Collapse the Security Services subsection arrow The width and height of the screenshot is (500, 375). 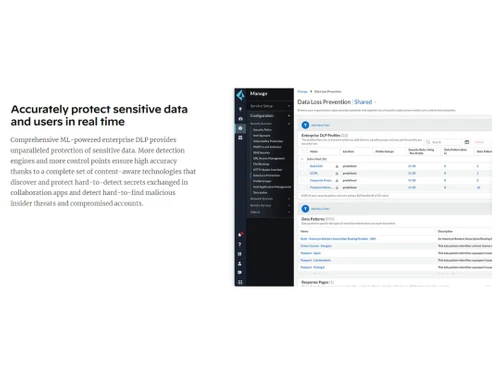[289, 124]
